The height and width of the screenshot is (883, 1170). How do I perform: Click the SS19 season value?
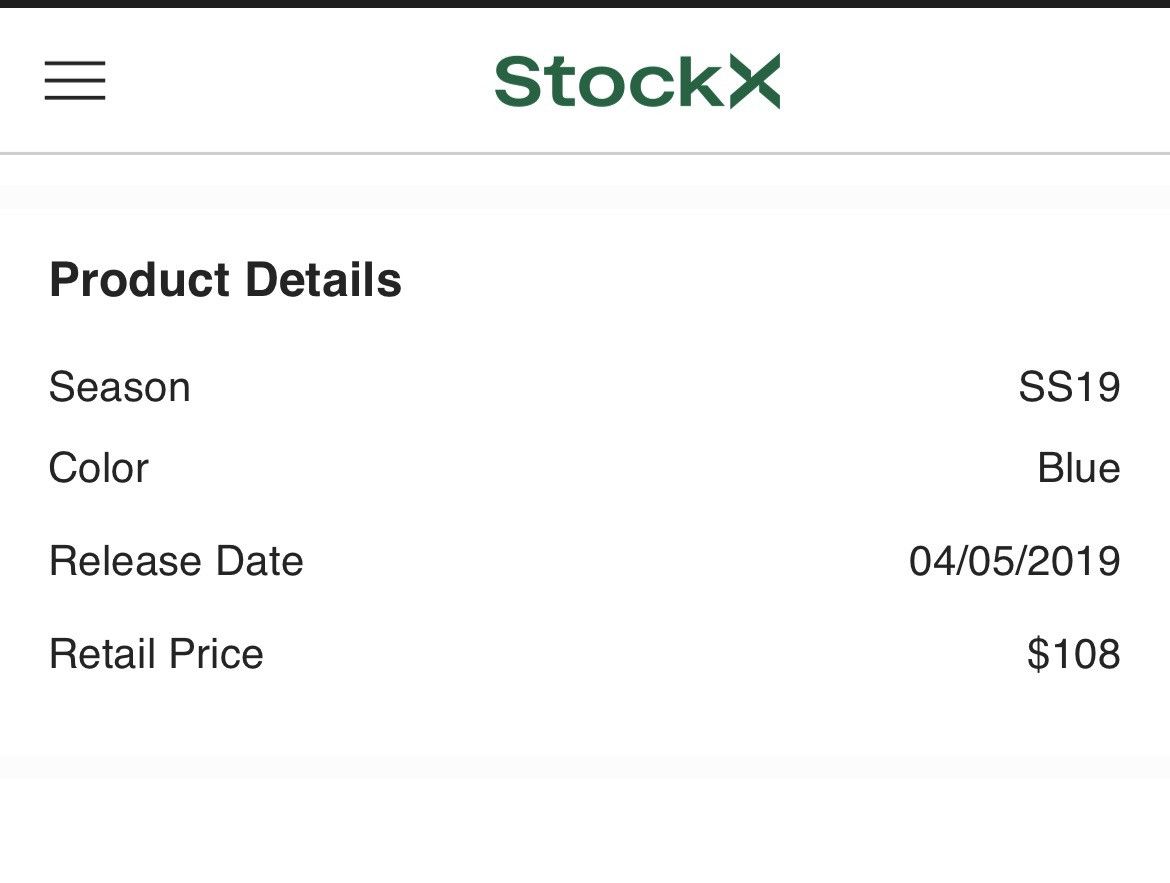(x=1069, y=387)
